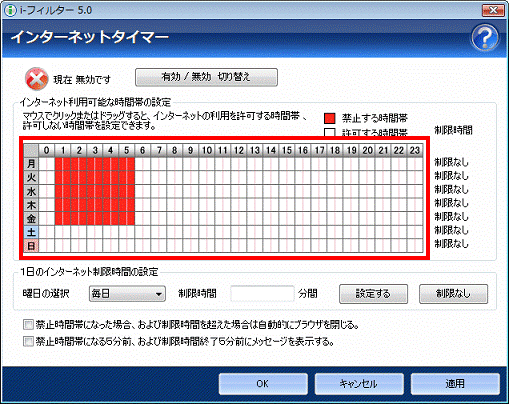Enable 5分前 message display checkbox

pos(28,341)
